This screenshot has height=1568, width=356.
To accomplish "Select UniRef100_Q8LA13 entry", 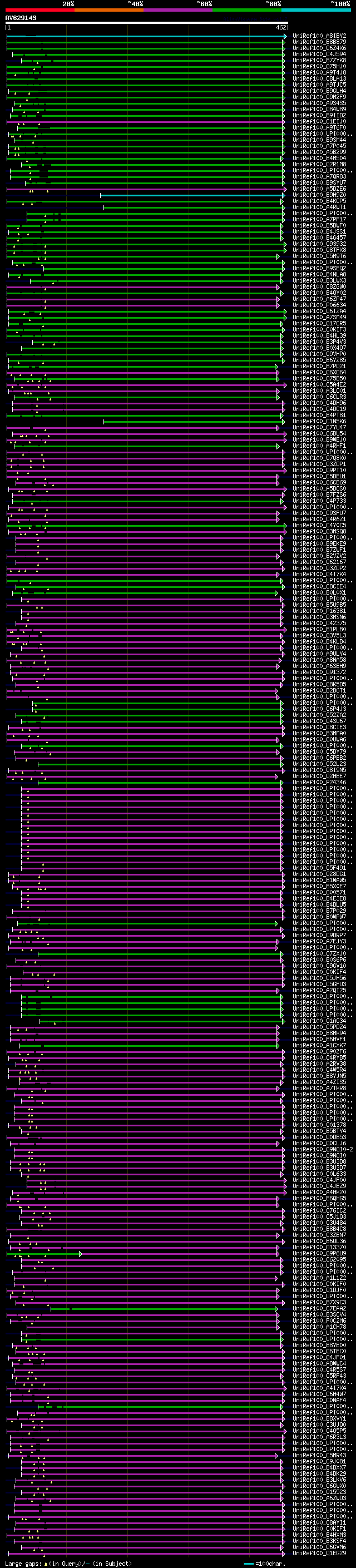I will (319, 78).
